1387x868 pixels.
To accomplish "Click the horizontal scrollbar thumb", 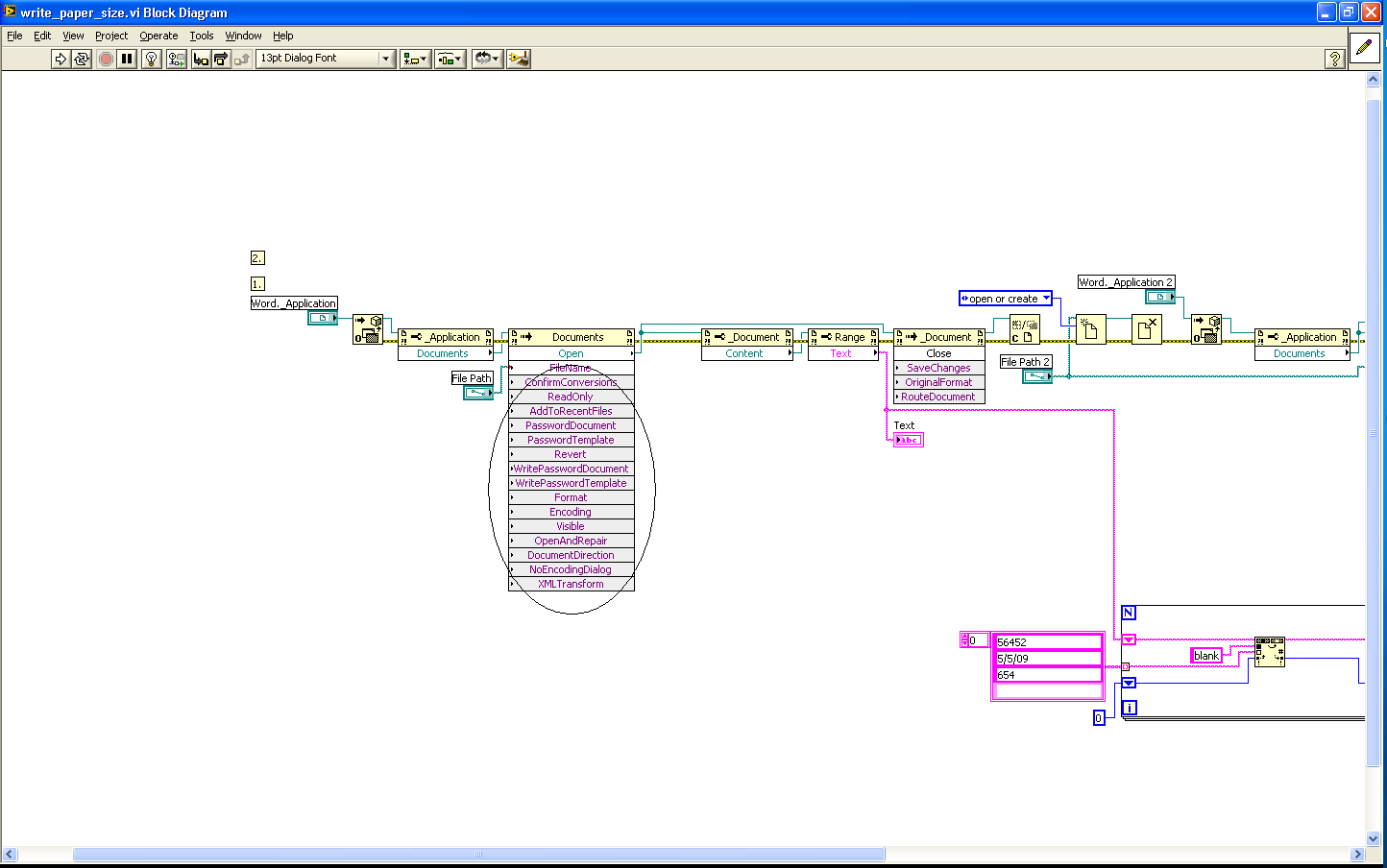I will 478,854.
